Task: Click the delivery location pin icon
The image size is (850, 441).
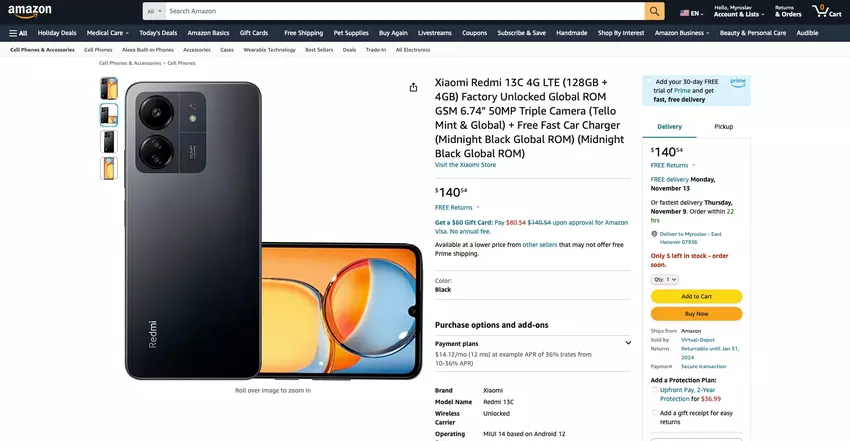Action: [x=654, y=234]
